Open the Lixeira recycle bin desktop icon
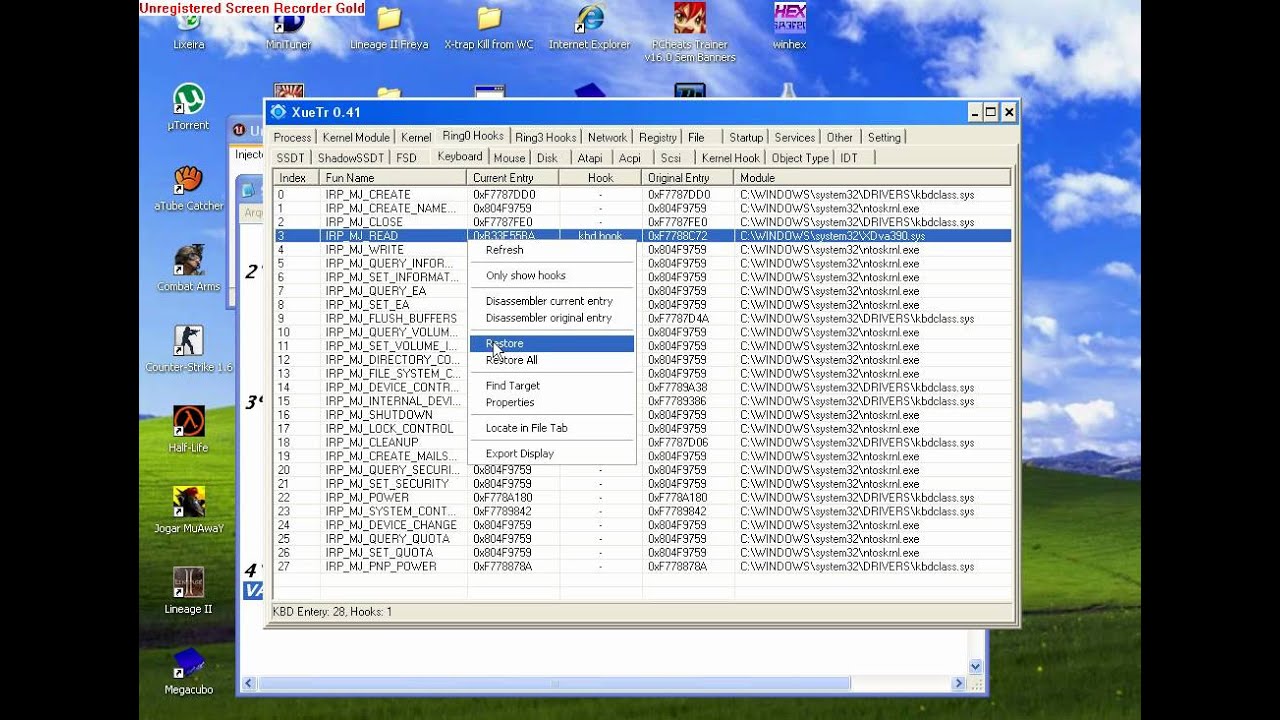The height and width of the screenshot is (720, 1280). tap(188, 28)
